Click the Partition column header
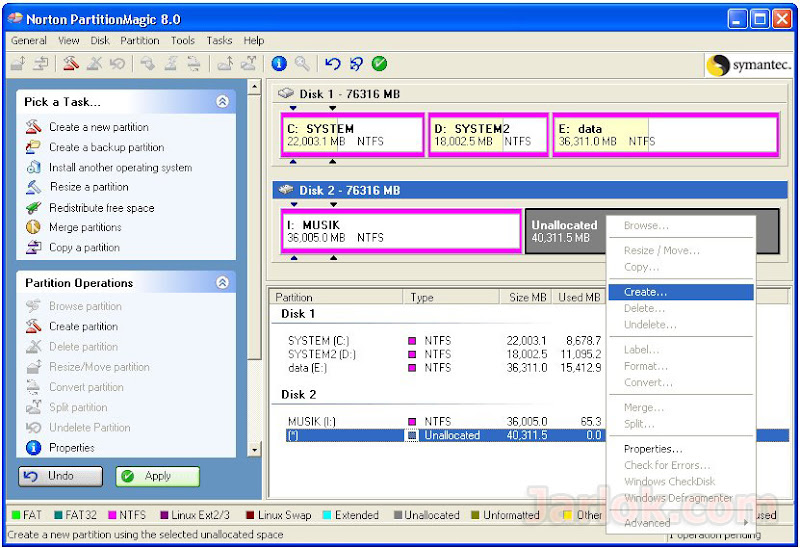Viewport: 800px width, 548px height. point(337,297)
